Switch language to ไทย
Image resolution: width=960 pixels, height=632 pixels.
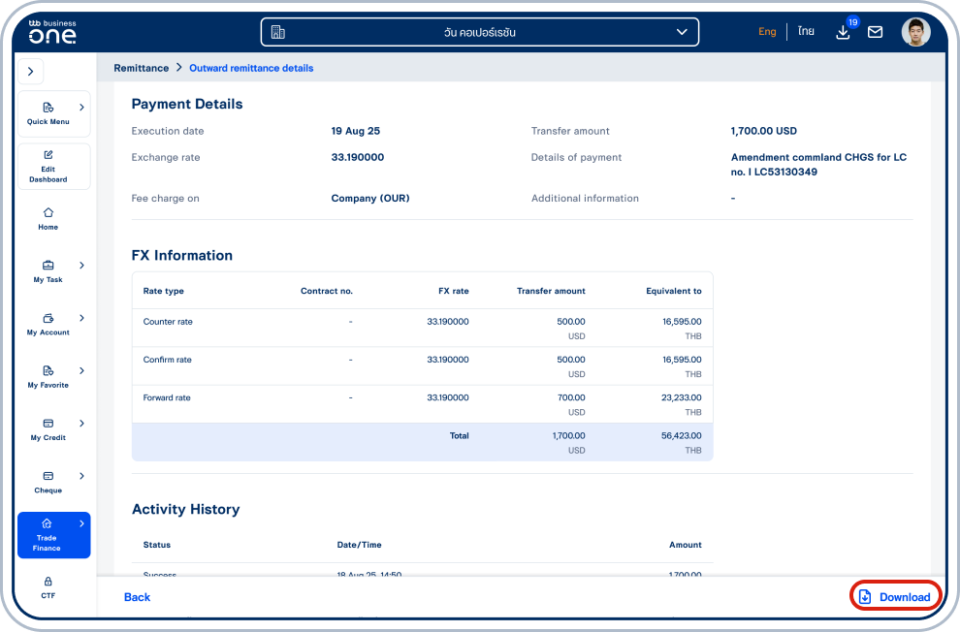[805, 32]
